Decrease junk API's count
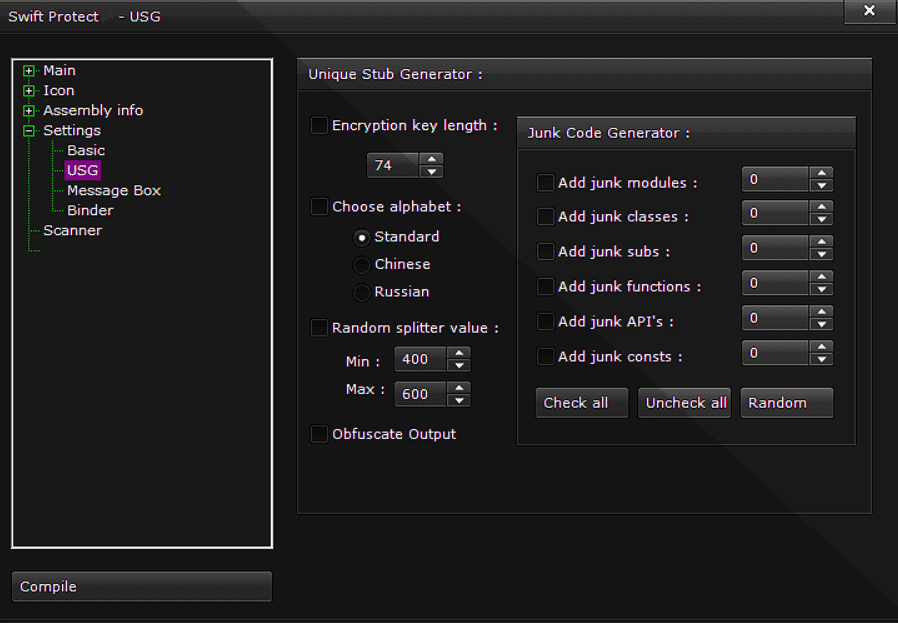 822,324
